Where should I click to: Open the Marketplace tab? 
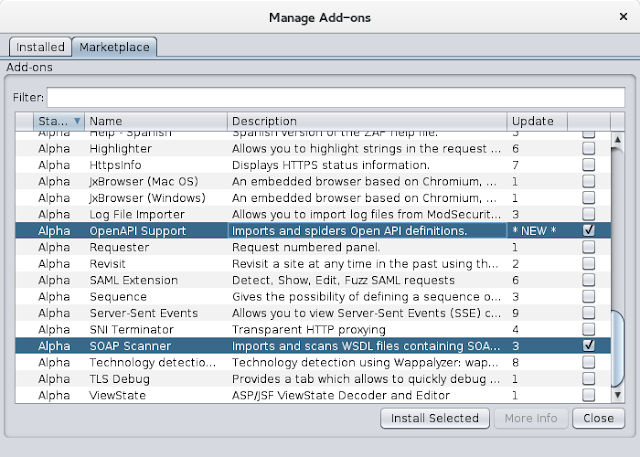tap(113, 47)
